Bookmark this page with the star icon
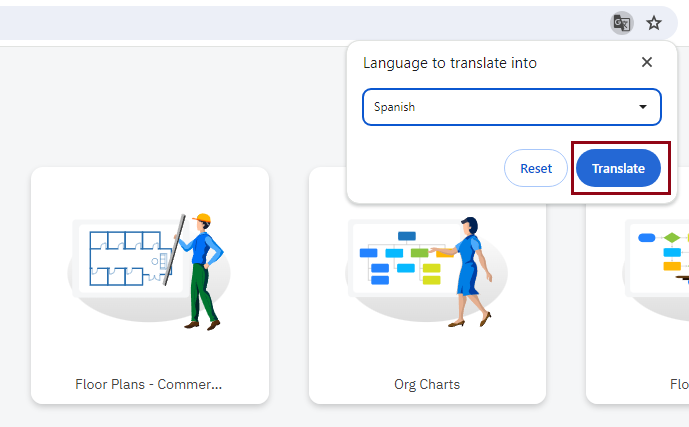The image size is (689, 427). [654, 23]
